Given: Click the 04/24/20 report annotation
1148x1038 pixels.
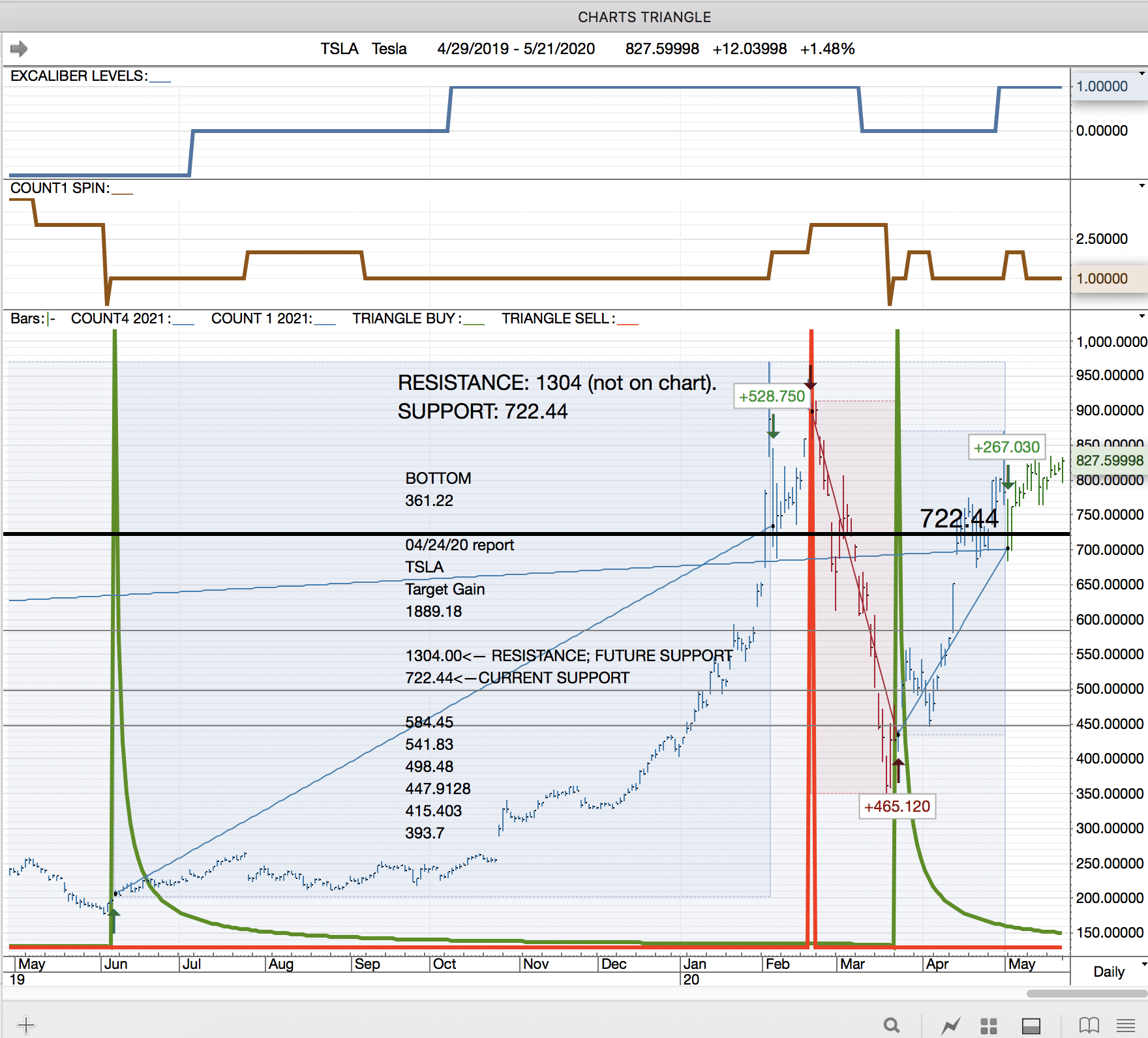Looking at the screenshot, I should tap(459, 545).
